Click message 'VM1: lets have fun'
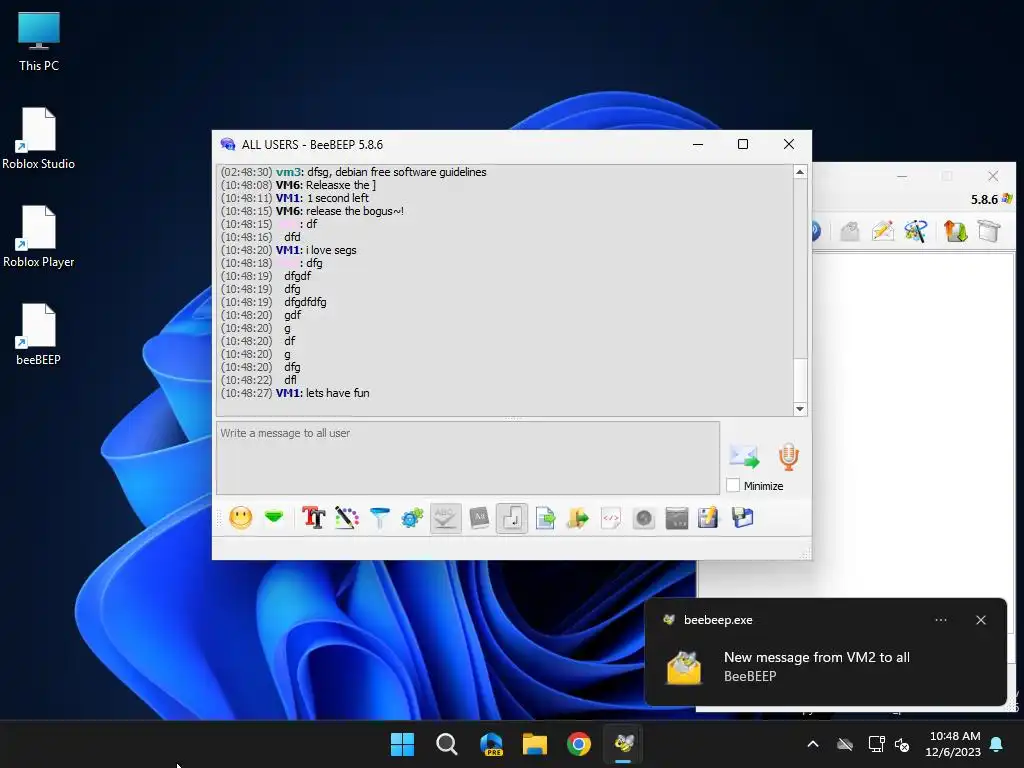The width and height of the screenshot is (1024, 768). [x=323, y=393]
